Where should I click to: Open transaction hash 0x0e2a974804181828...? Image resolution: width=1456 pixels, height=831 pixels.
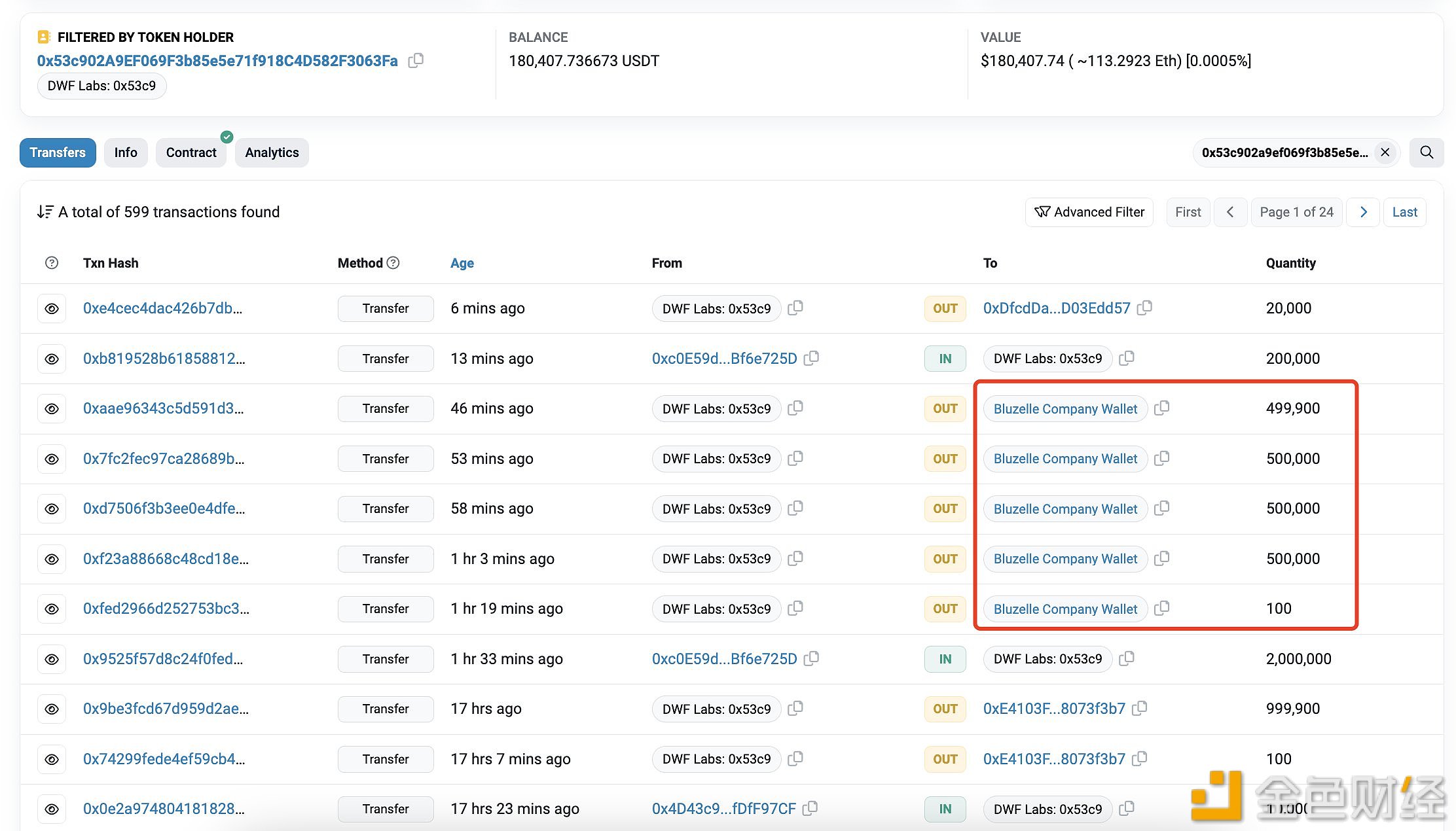click(164, 809)
